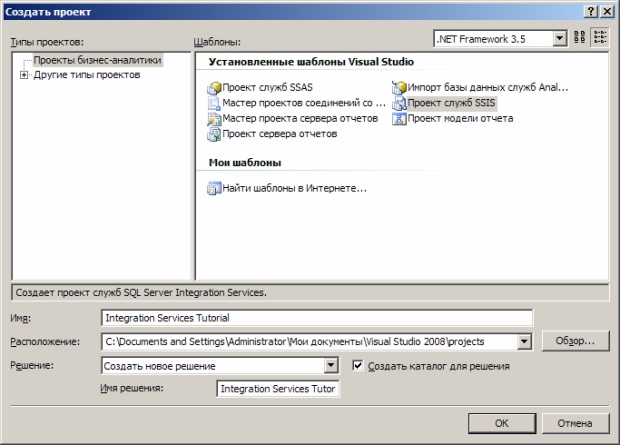Select Импорт базы данных служб template icon

(399, 88)
